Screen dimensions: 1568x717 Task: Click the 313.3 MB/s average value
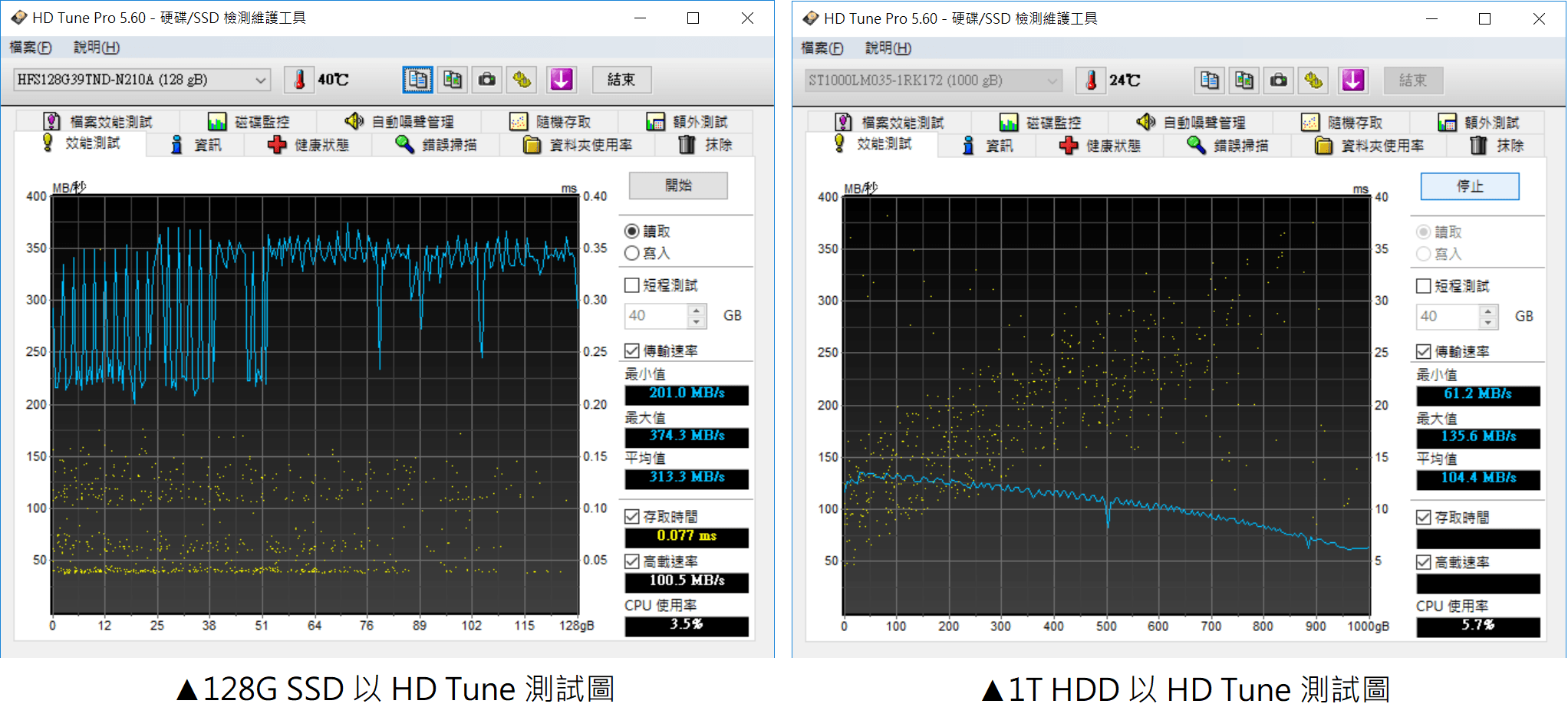tap(687, 477)
